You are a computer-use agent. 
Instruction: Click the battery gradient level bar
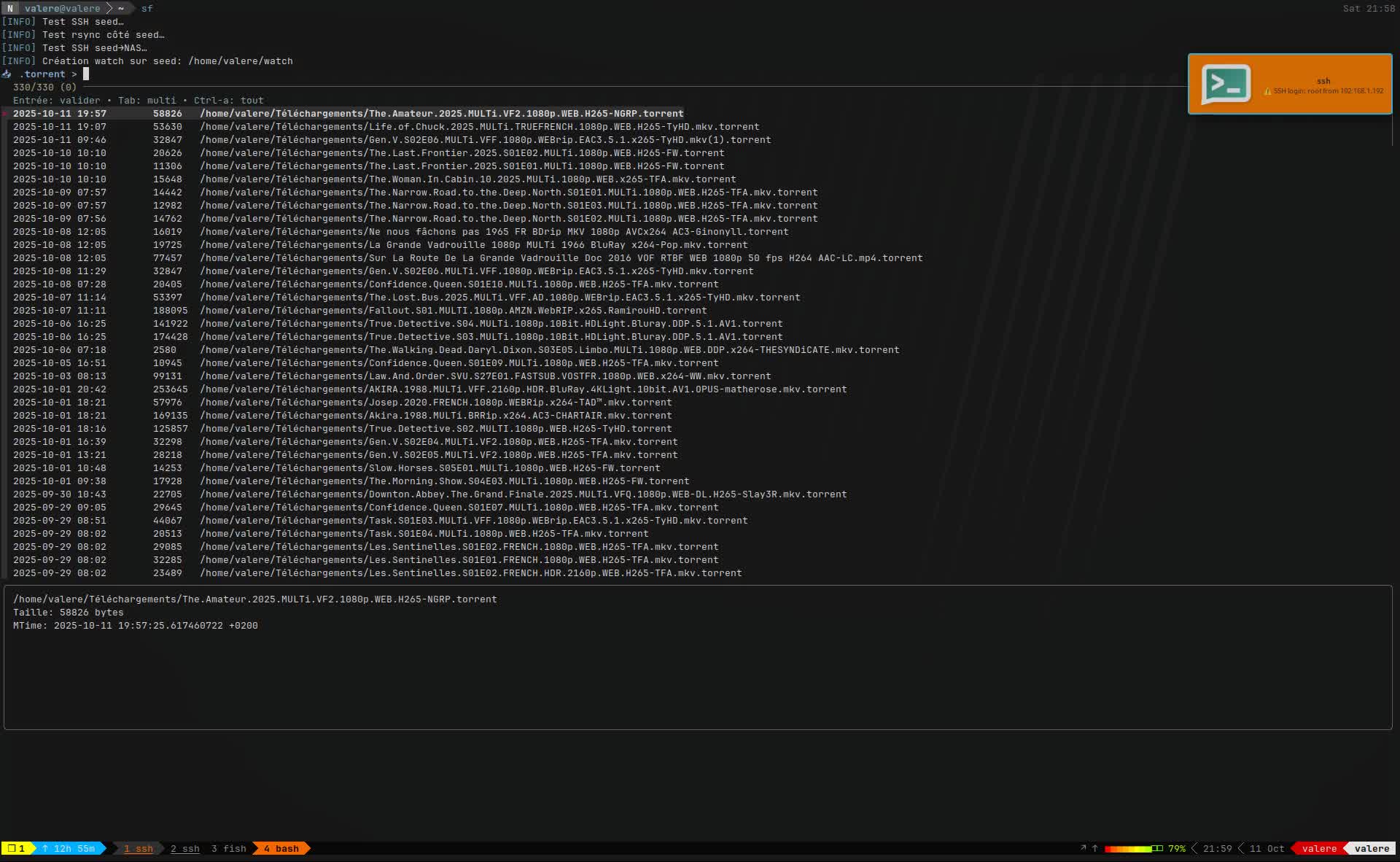pyautogui.click(x=1133, y=848)
